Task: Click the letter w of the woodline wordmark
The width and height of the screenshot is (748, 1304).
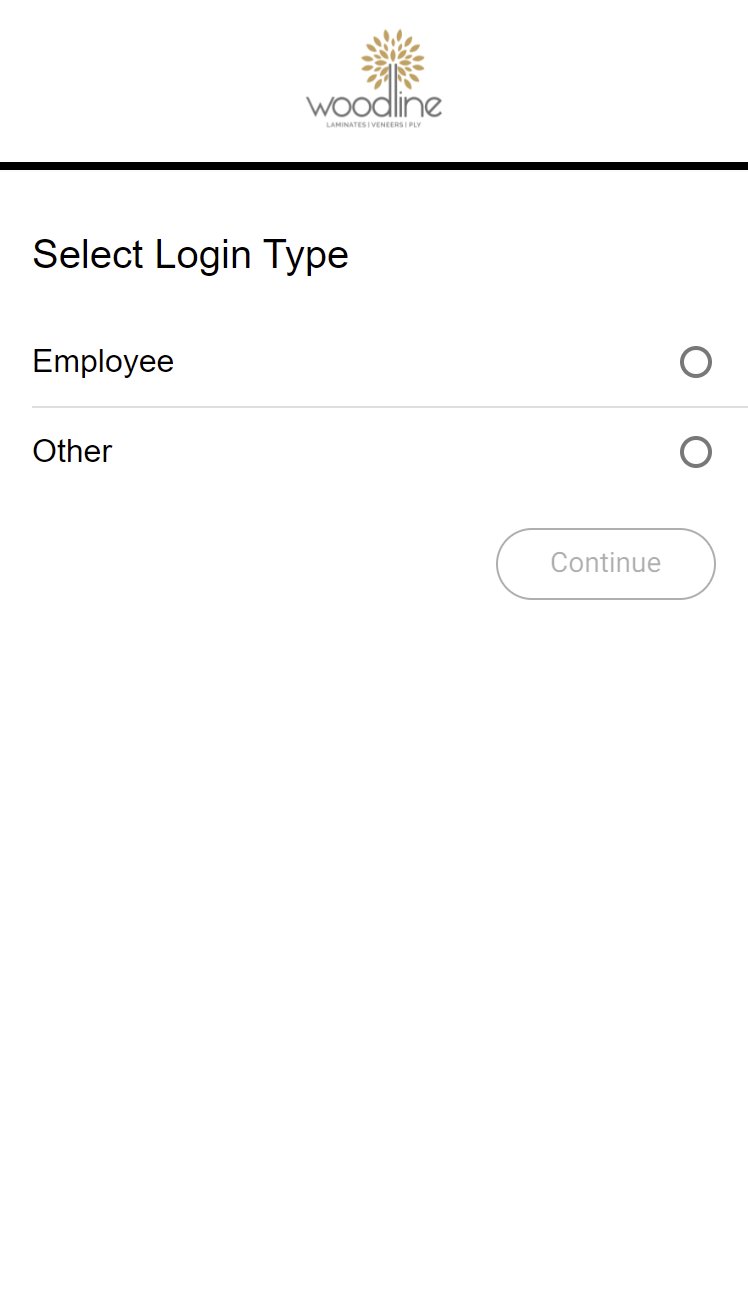Action: pos(318,107)
